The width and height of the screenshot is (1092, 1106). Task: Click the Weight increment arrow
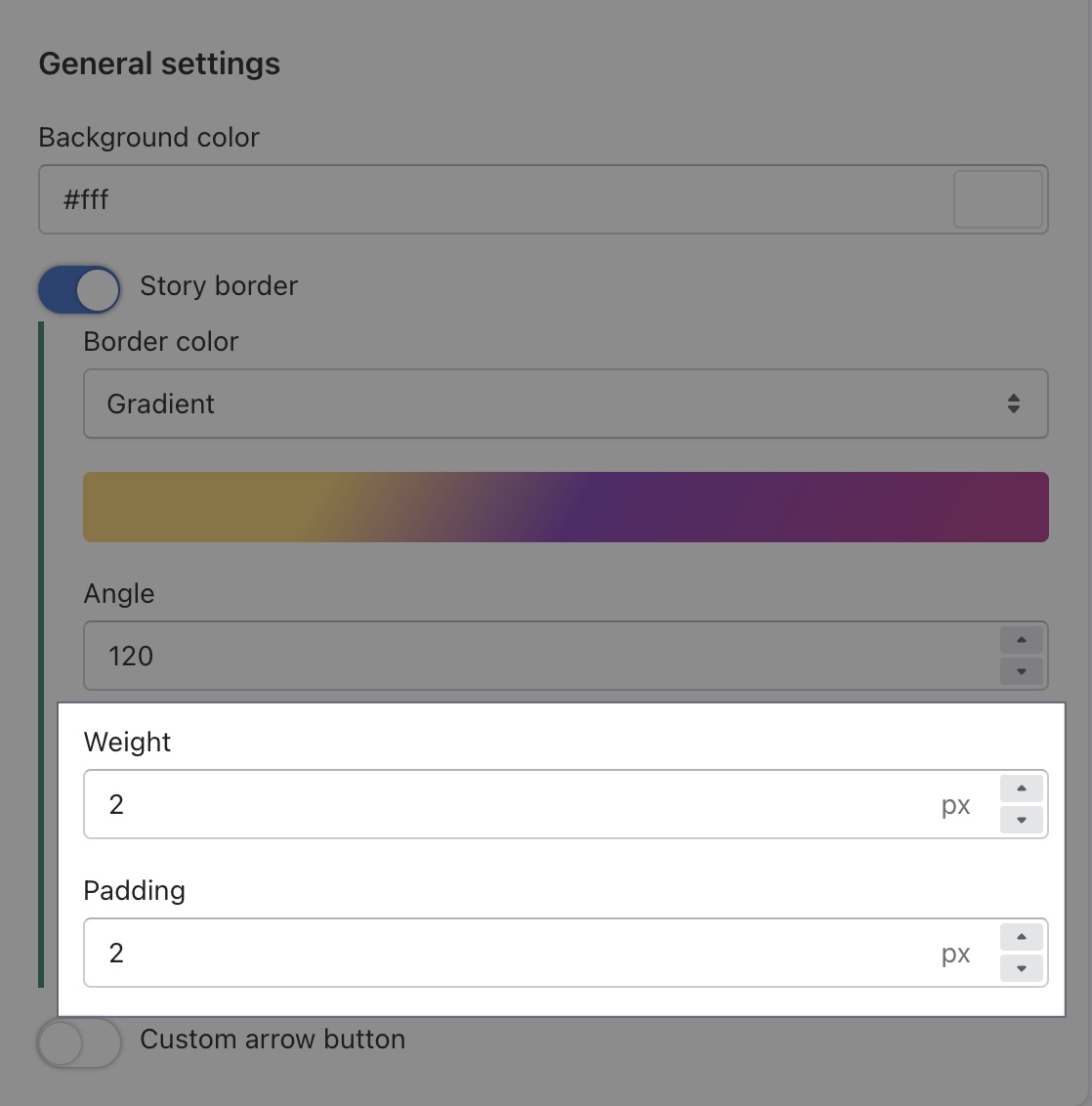tap(1022, 788)
